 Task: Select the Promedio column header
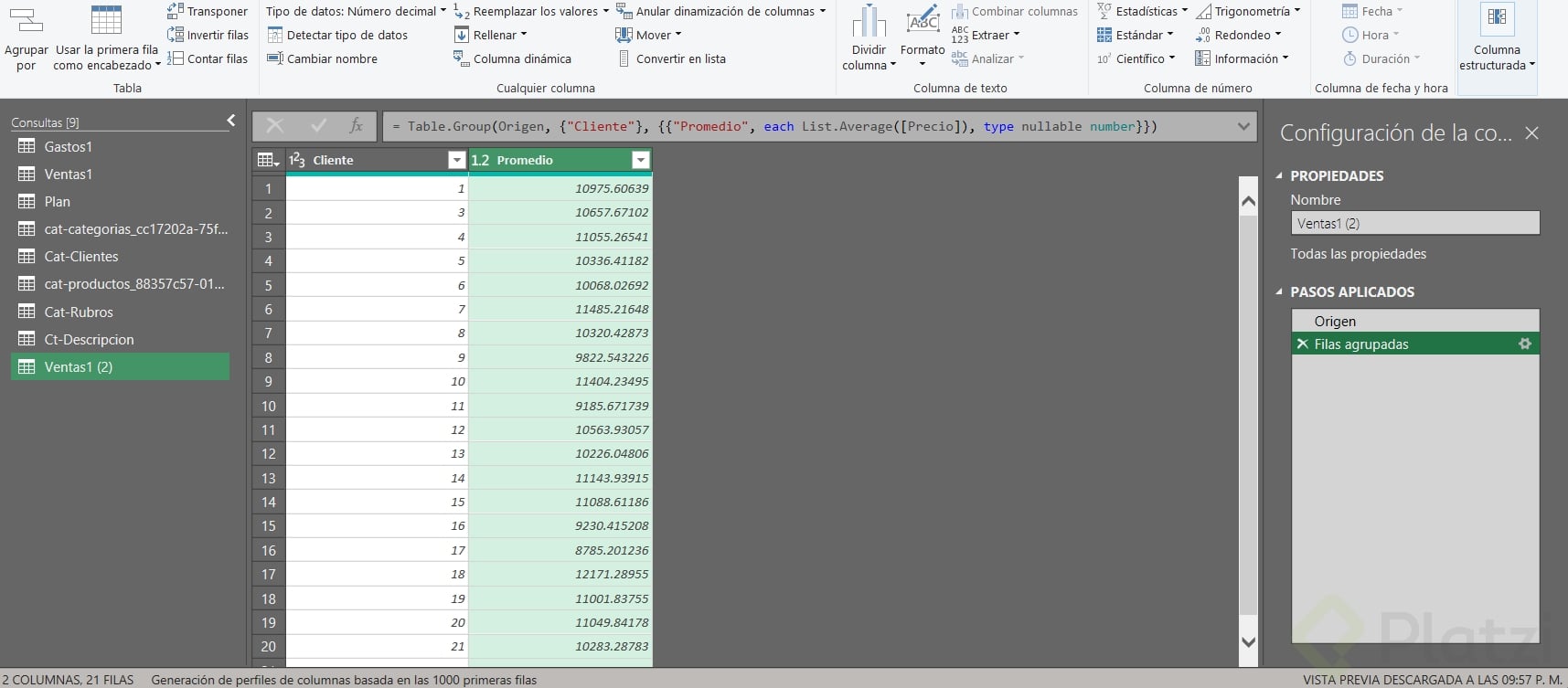point(560,160)
